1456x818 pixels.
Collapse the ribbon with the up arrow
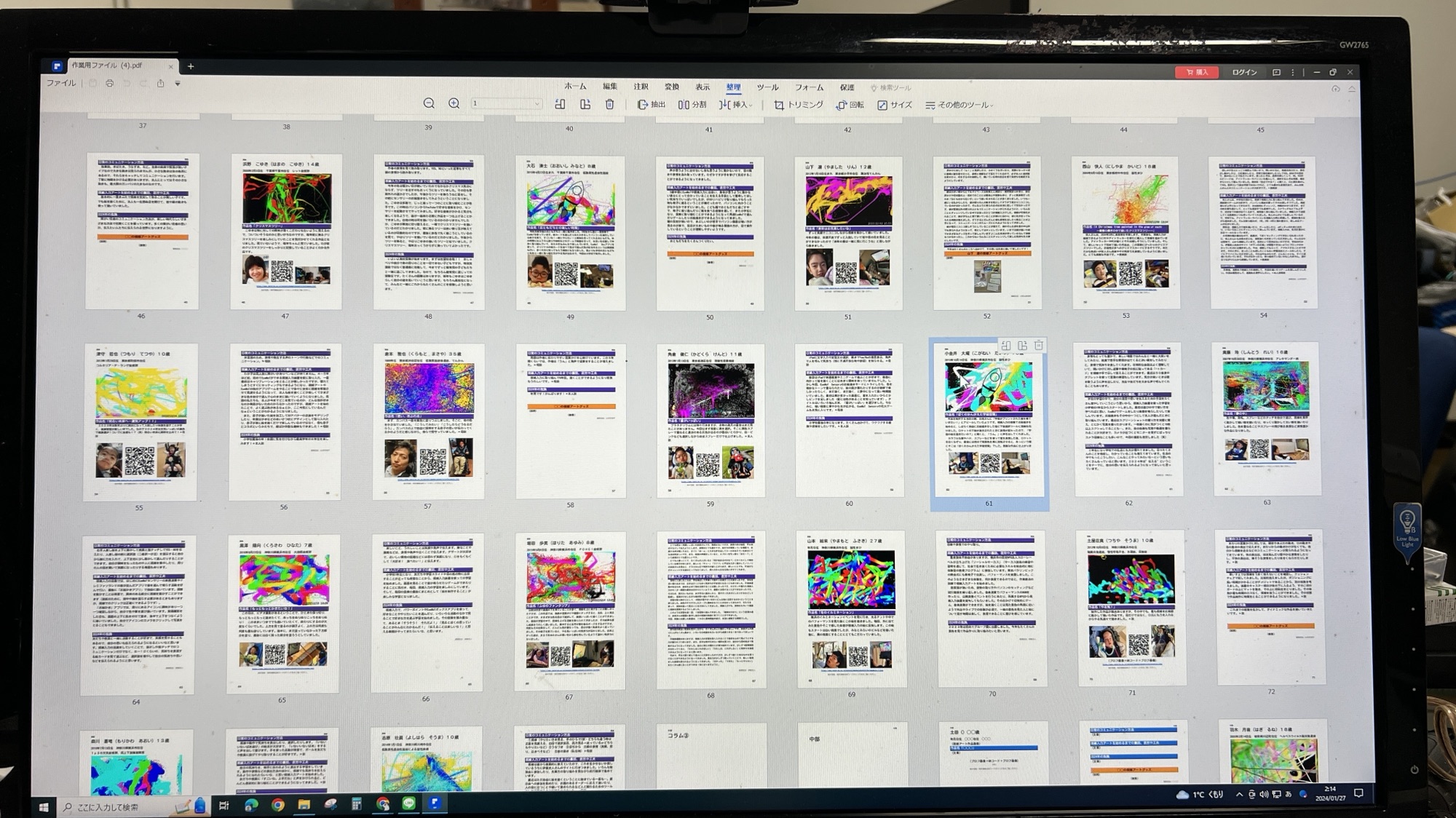coord(1352,89)
